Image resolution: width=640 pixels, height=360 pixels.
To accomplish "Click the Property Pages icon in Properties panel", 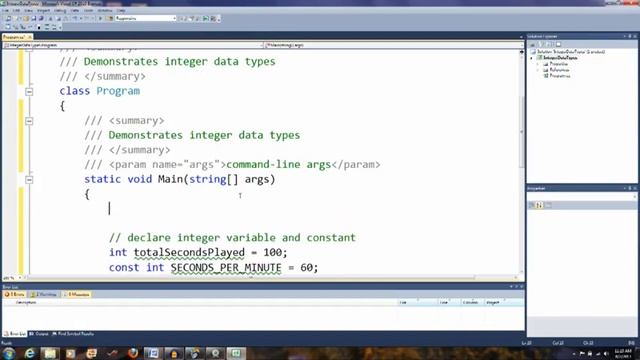I will click(x=548, y=205).
